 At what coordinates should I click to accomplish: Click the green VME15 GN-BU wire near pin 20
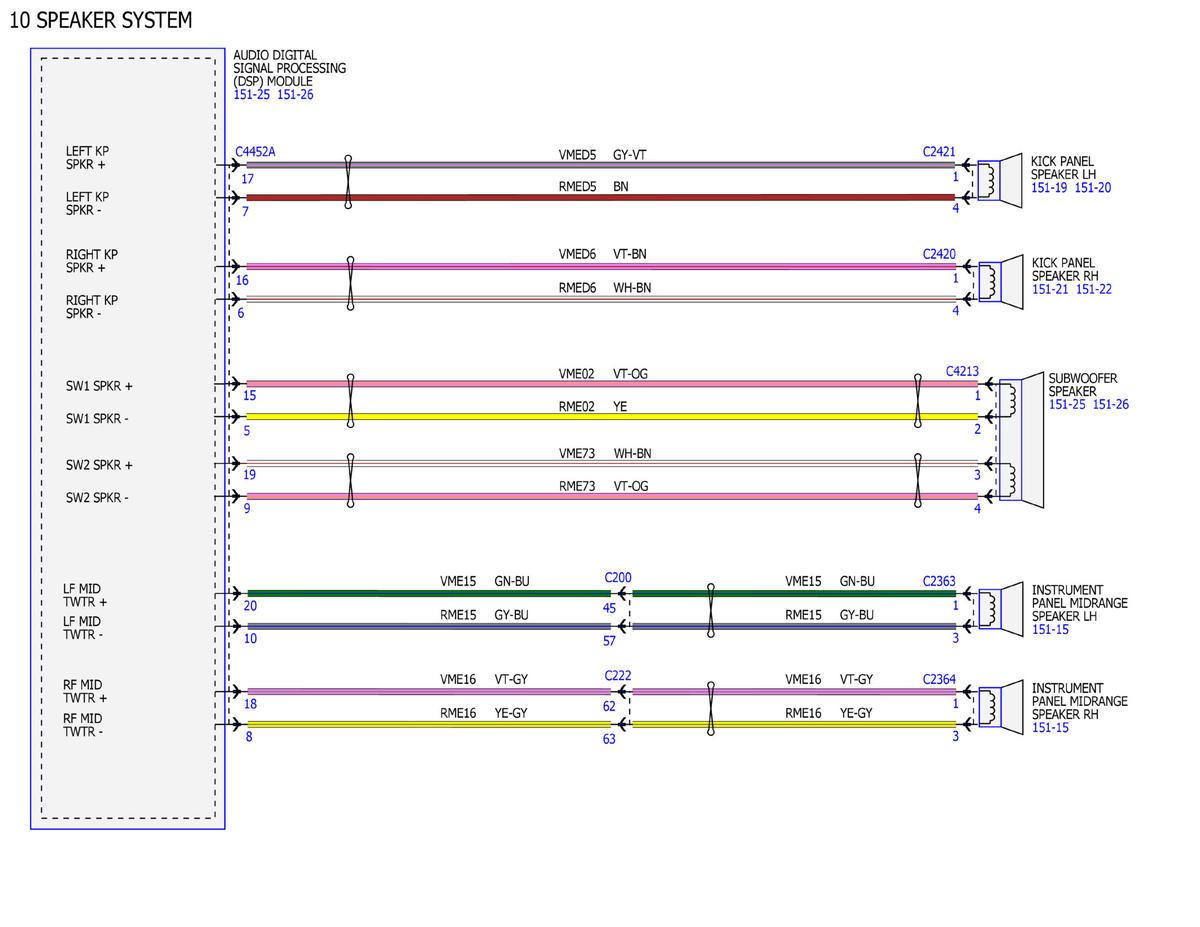(428, 593)
